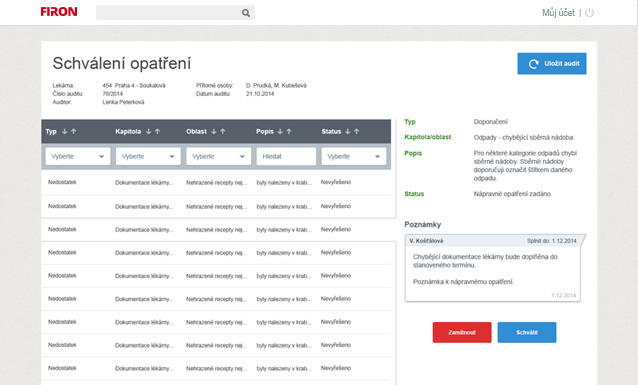The image size is (638, 385).
Task: Click 'Nápravné opatření zadáno' status value
Action: coord(512,194)
